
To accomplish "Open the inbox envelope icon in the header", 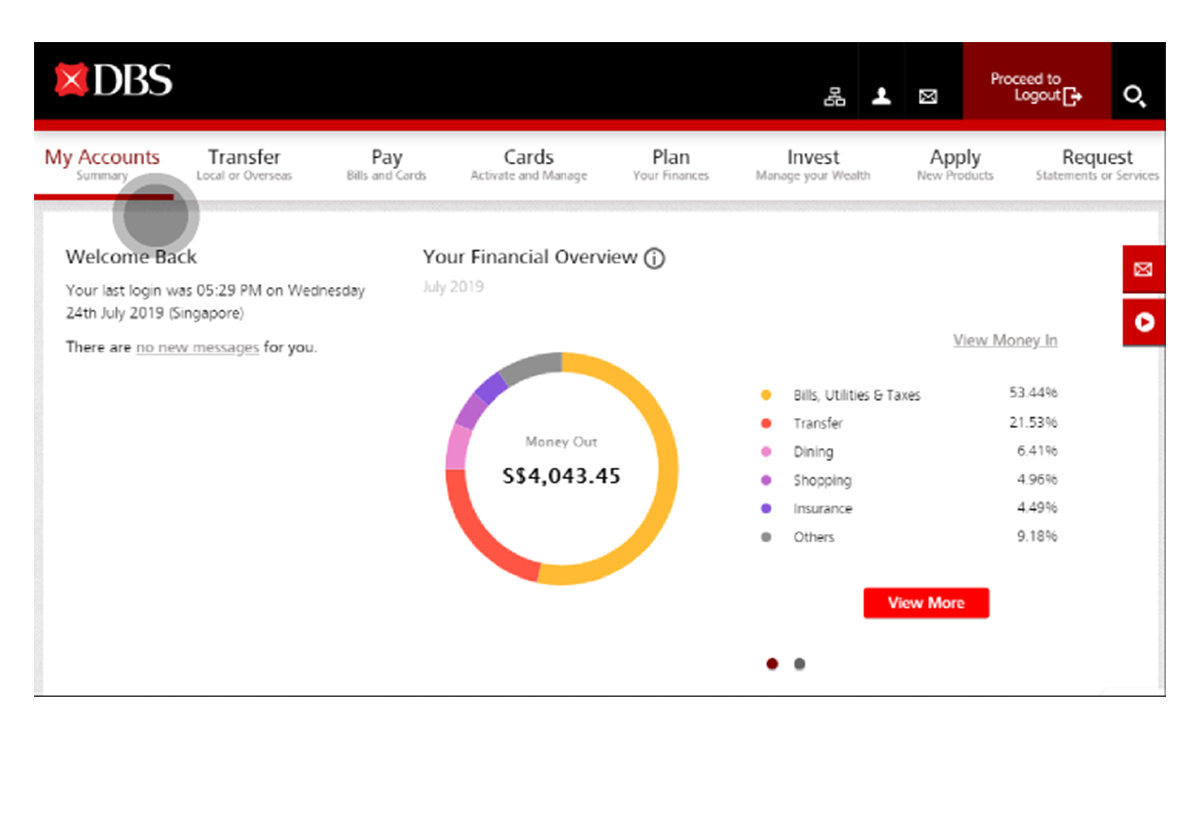I will coord(928,96).
